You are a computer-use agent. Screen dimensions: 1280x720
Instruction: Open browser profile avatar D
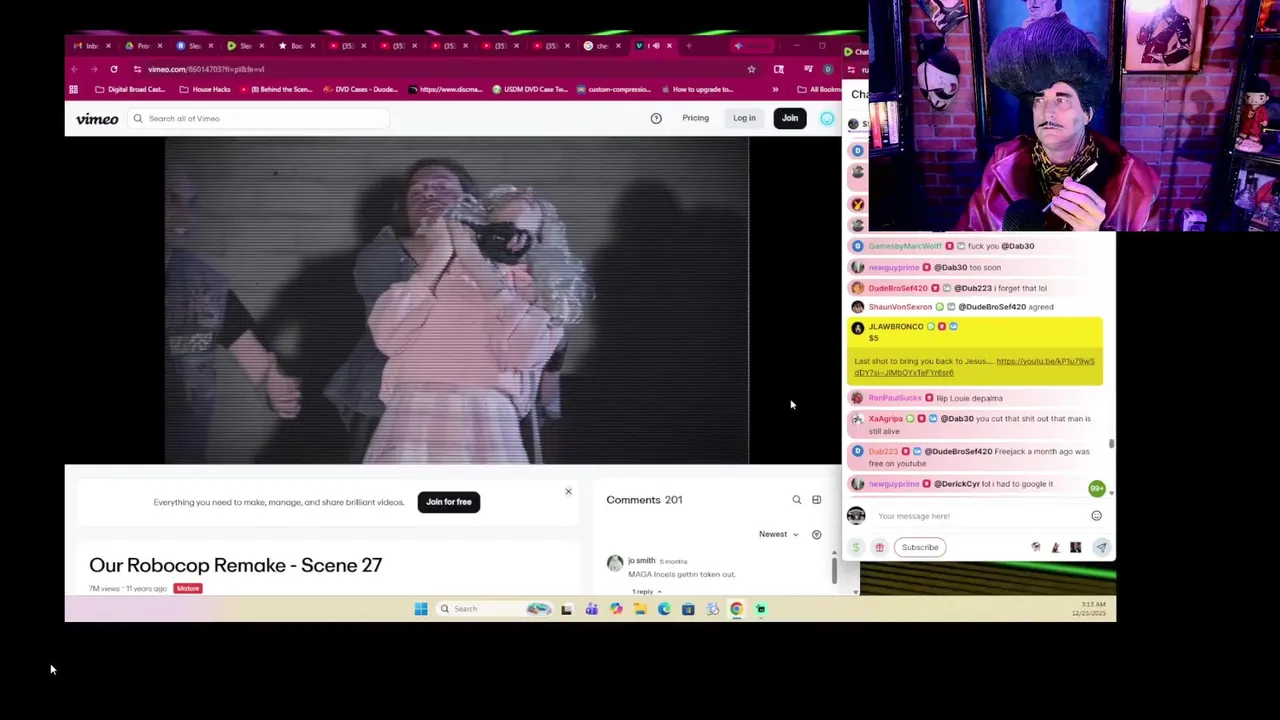(x=827, y=69)
